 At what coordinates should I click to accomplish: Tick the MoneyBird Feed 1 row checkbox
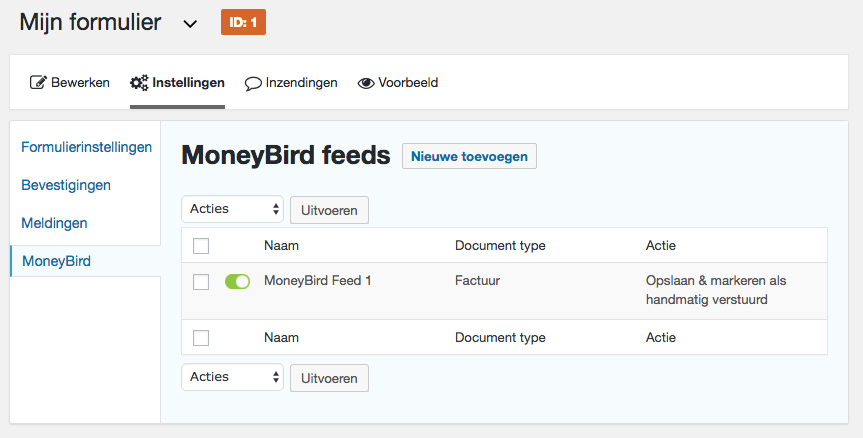click(201, 282)
